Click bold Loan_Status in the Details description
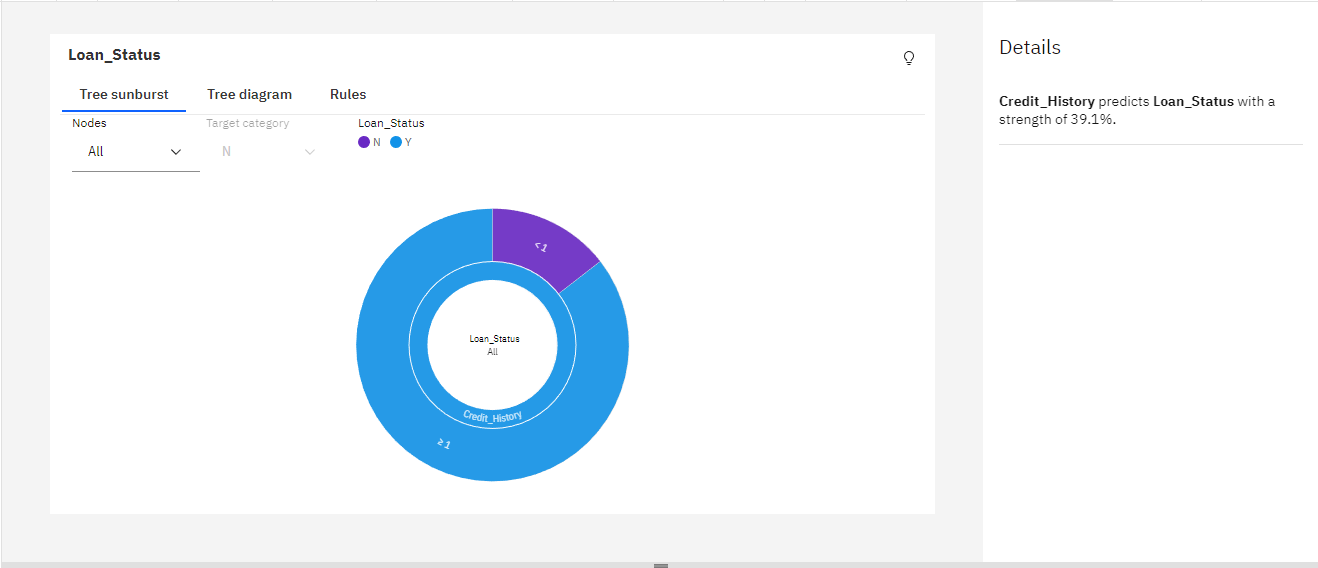 click(1193, 102)
